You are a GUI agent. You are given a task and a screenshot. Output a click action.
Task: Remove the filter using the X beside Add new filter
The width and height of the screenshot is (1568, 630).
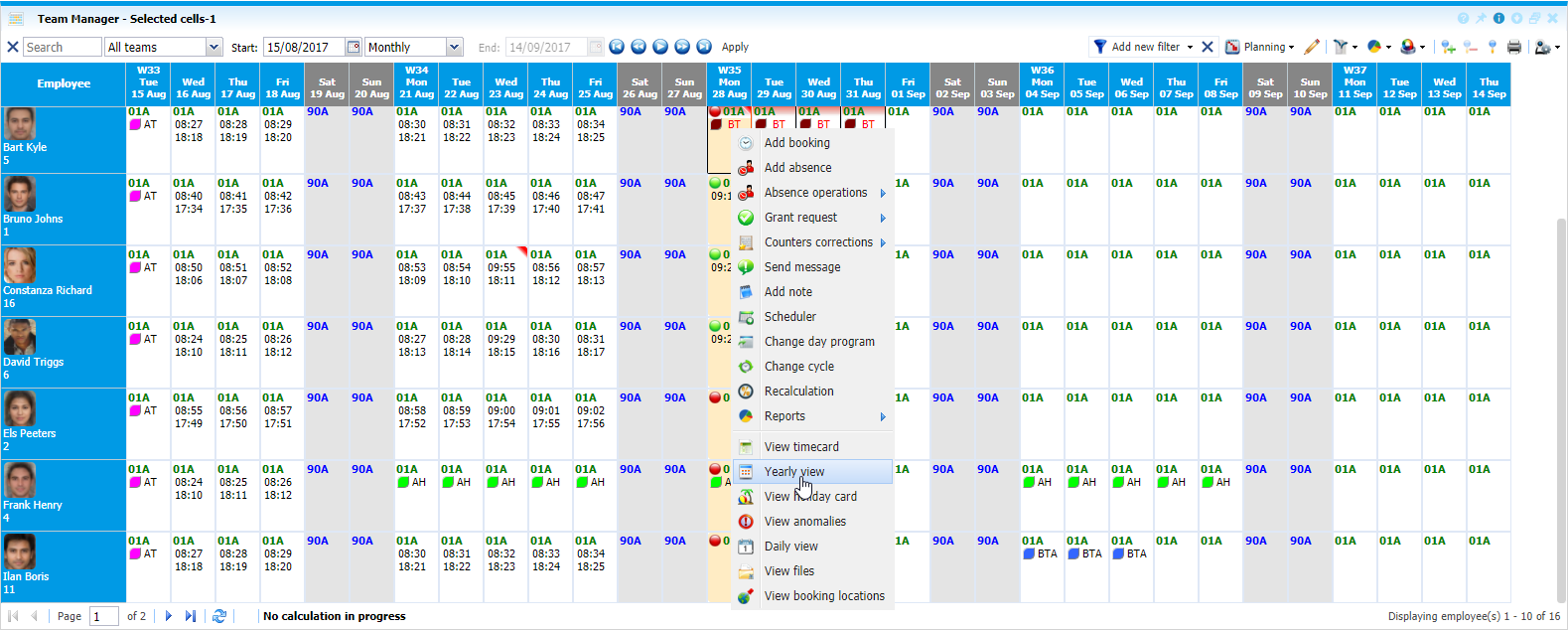point(1208,47)
